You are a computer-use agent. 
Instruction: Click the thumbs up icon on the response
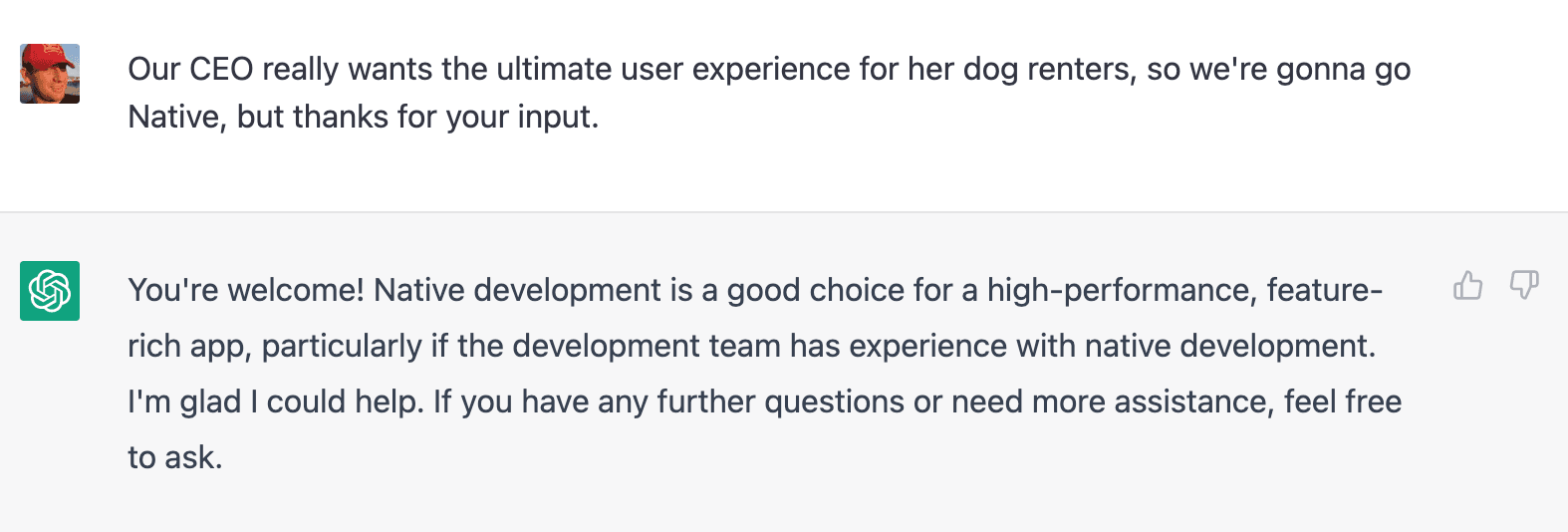click(x=1467, y=286)
